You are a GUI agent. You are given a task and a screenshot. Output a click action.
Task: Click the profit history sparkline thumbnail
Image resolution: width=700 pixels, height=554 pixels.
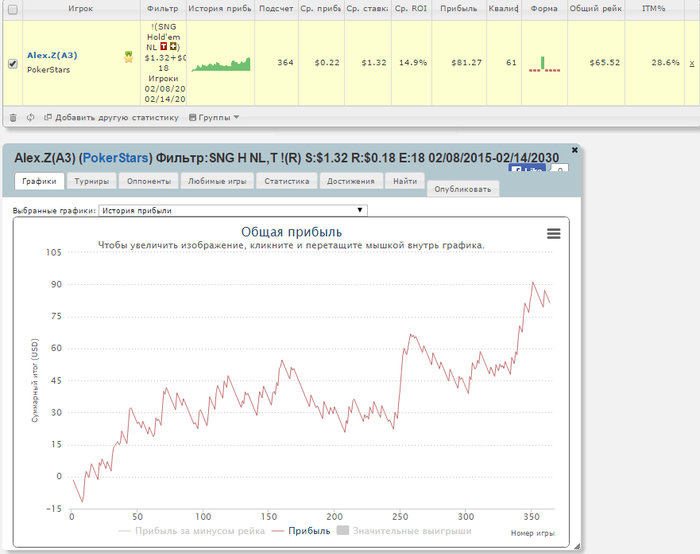coord(222,66)
